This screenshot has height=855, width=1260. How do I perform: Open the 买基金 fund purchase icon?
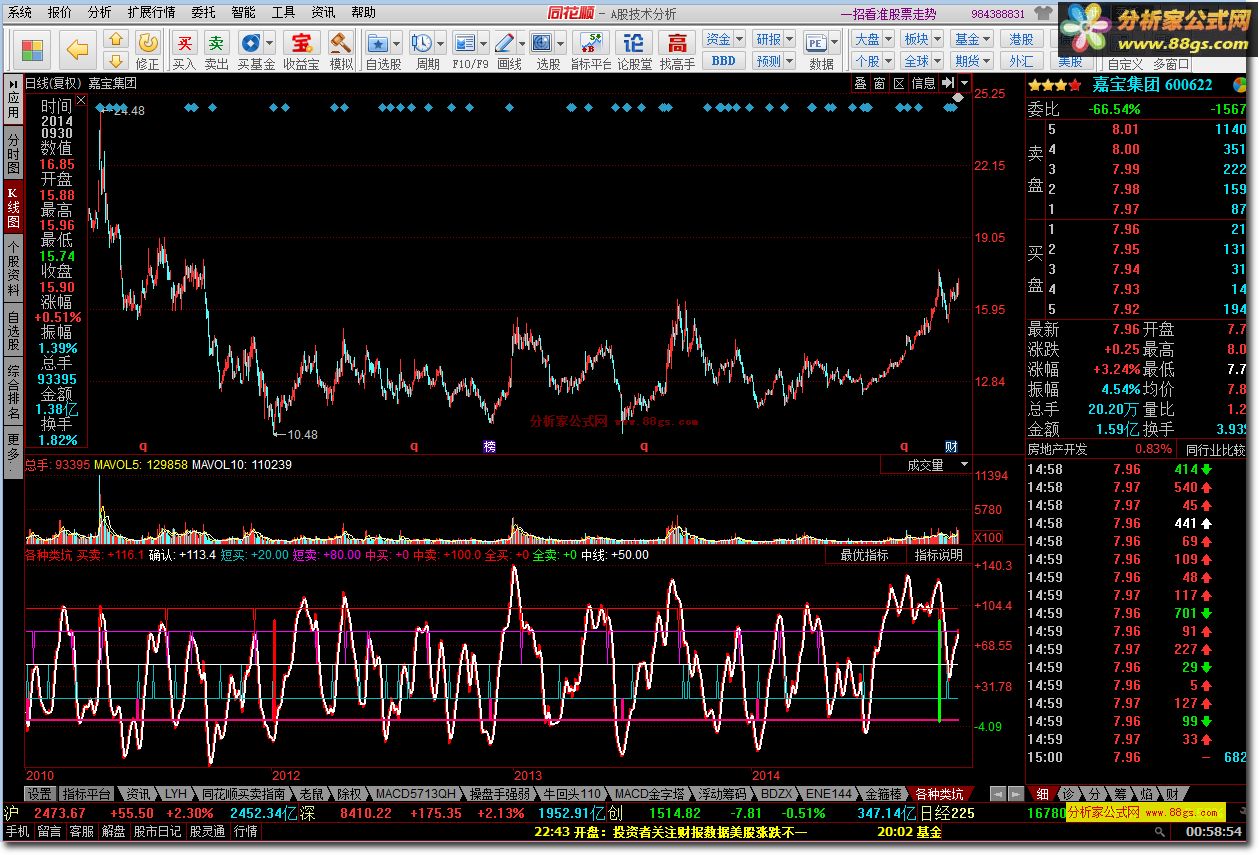250,43
